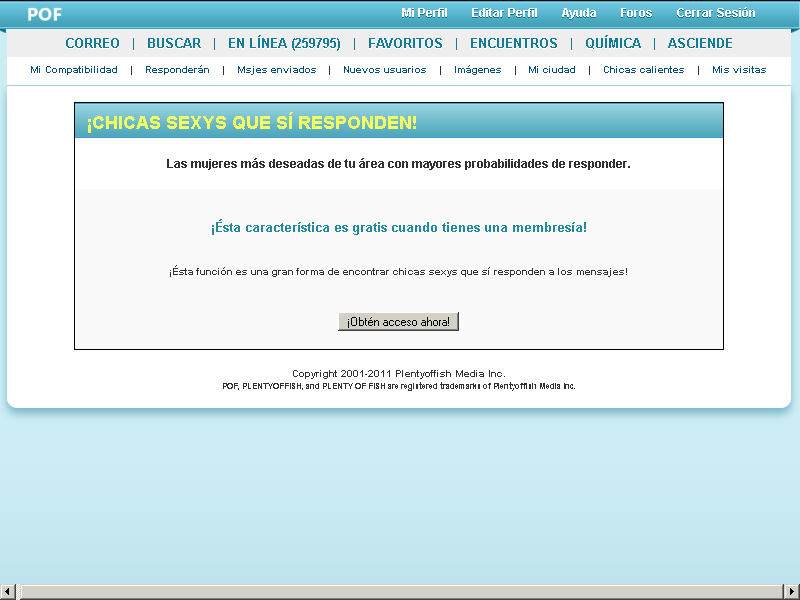View EN LÍNEA (259795) users
The height and width of the screenshot is (600, 800).
284,43
